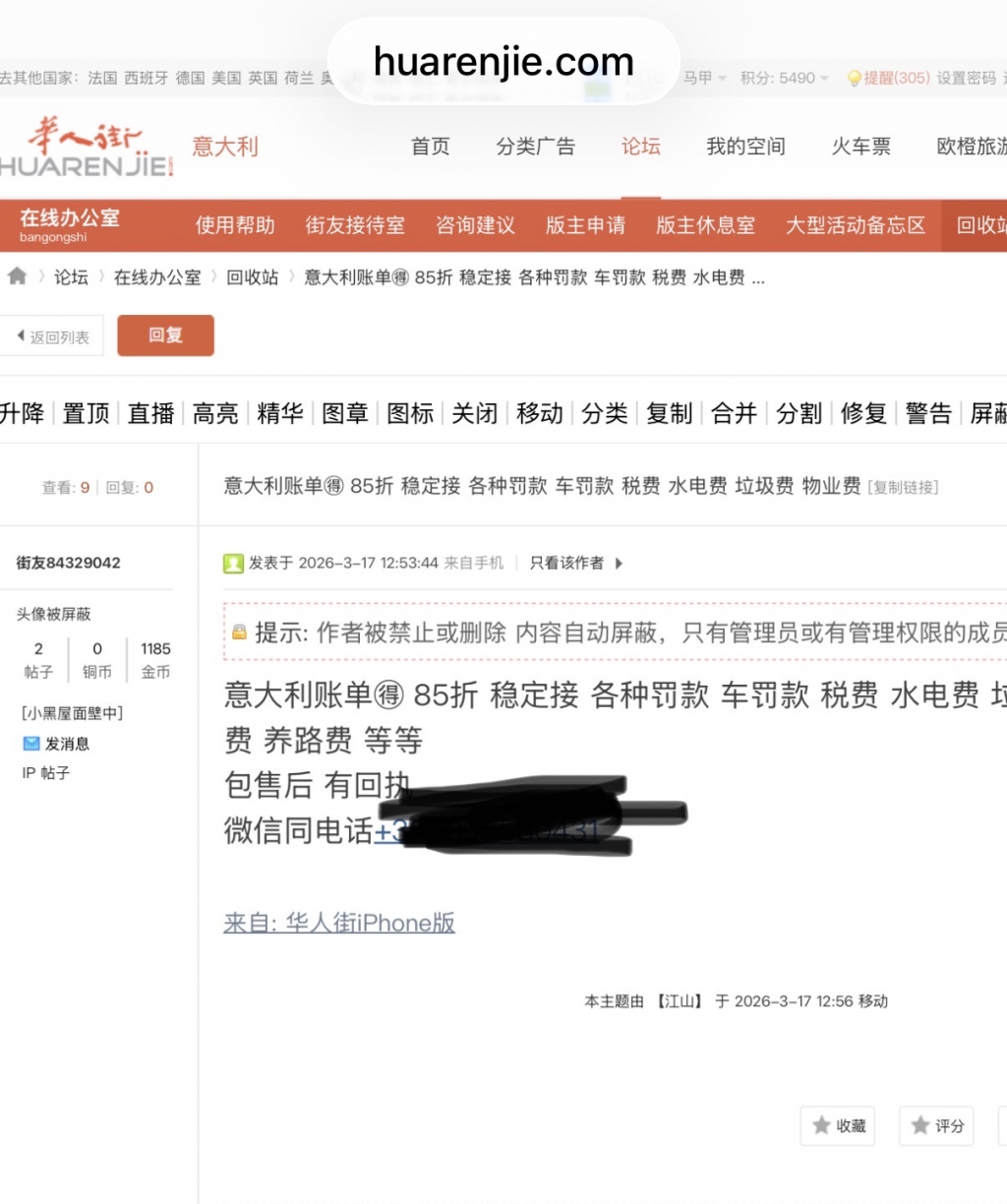Click the 收藏 star button
Viewport: 1007px width, 1204px height.
click(838, 1125)
